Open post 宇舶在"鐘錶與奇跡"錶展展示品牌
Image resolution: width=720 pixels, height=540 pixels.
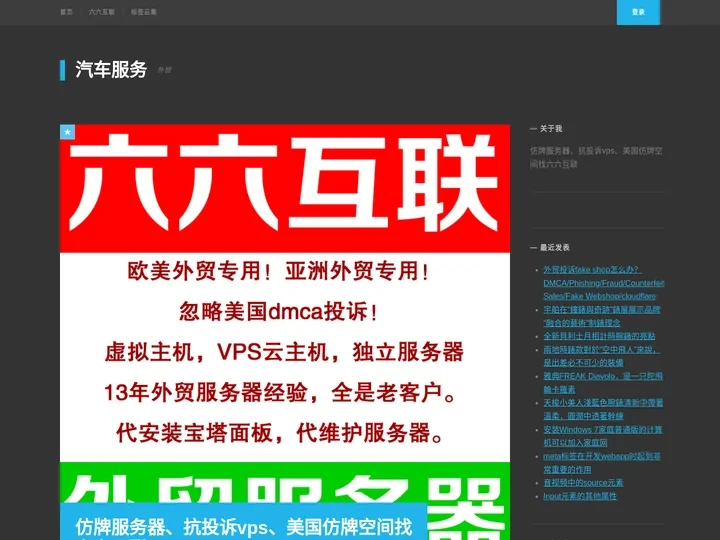point(602,316)
